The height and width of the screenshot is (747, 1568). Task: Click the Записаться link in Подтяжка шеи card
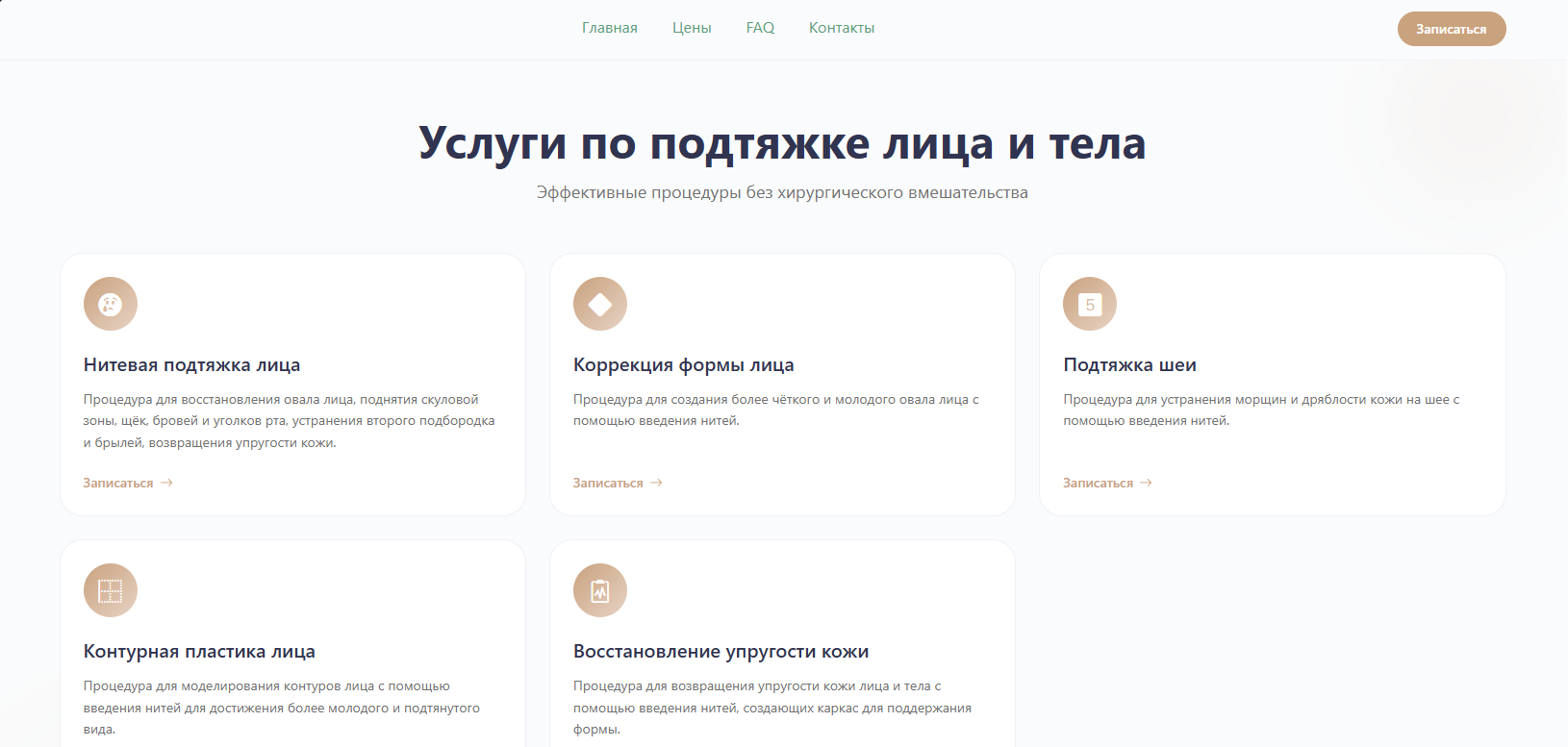1098,483
